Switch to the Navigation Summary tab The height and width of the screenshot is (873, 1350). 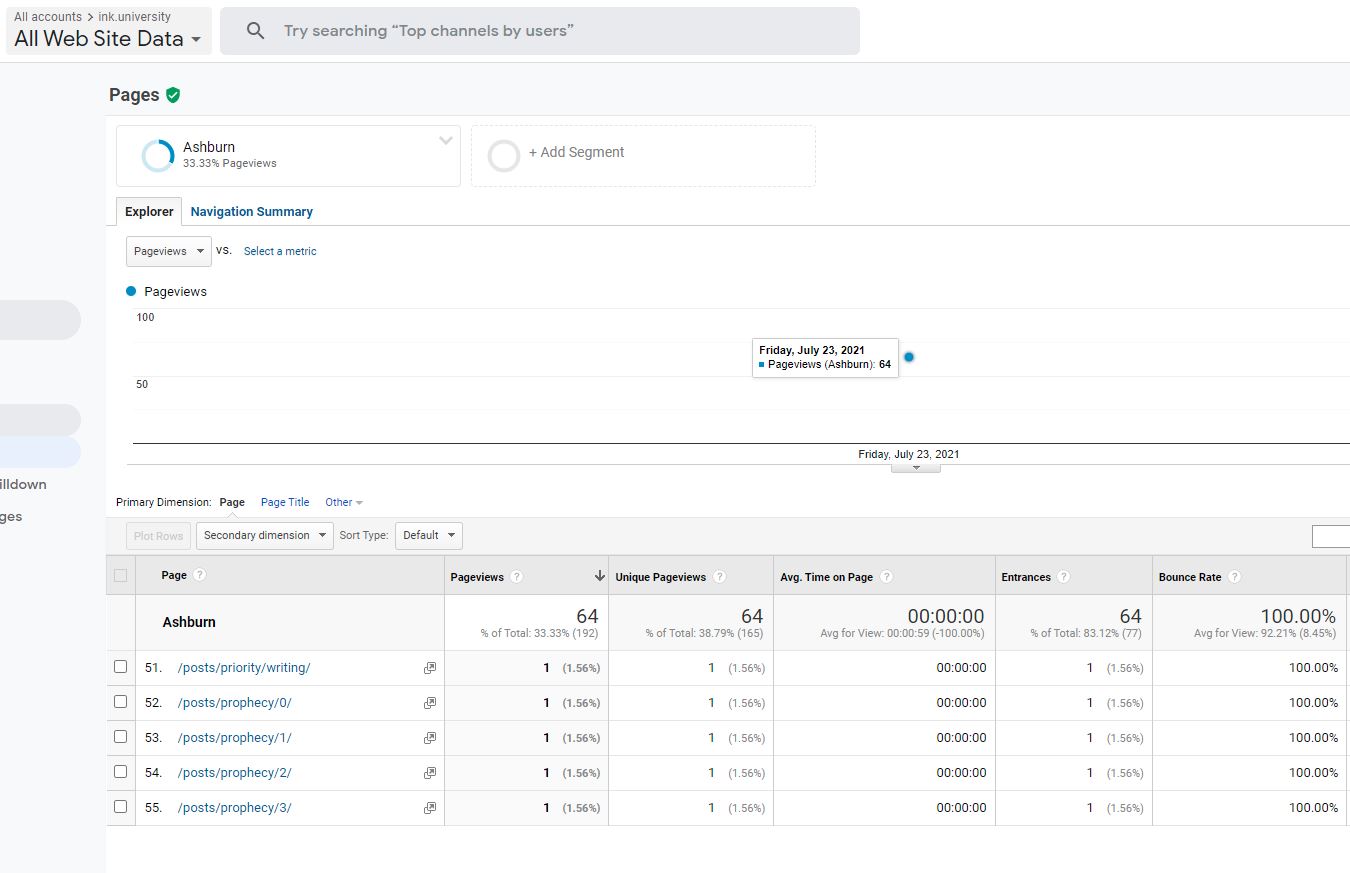(x=251, y=212)
